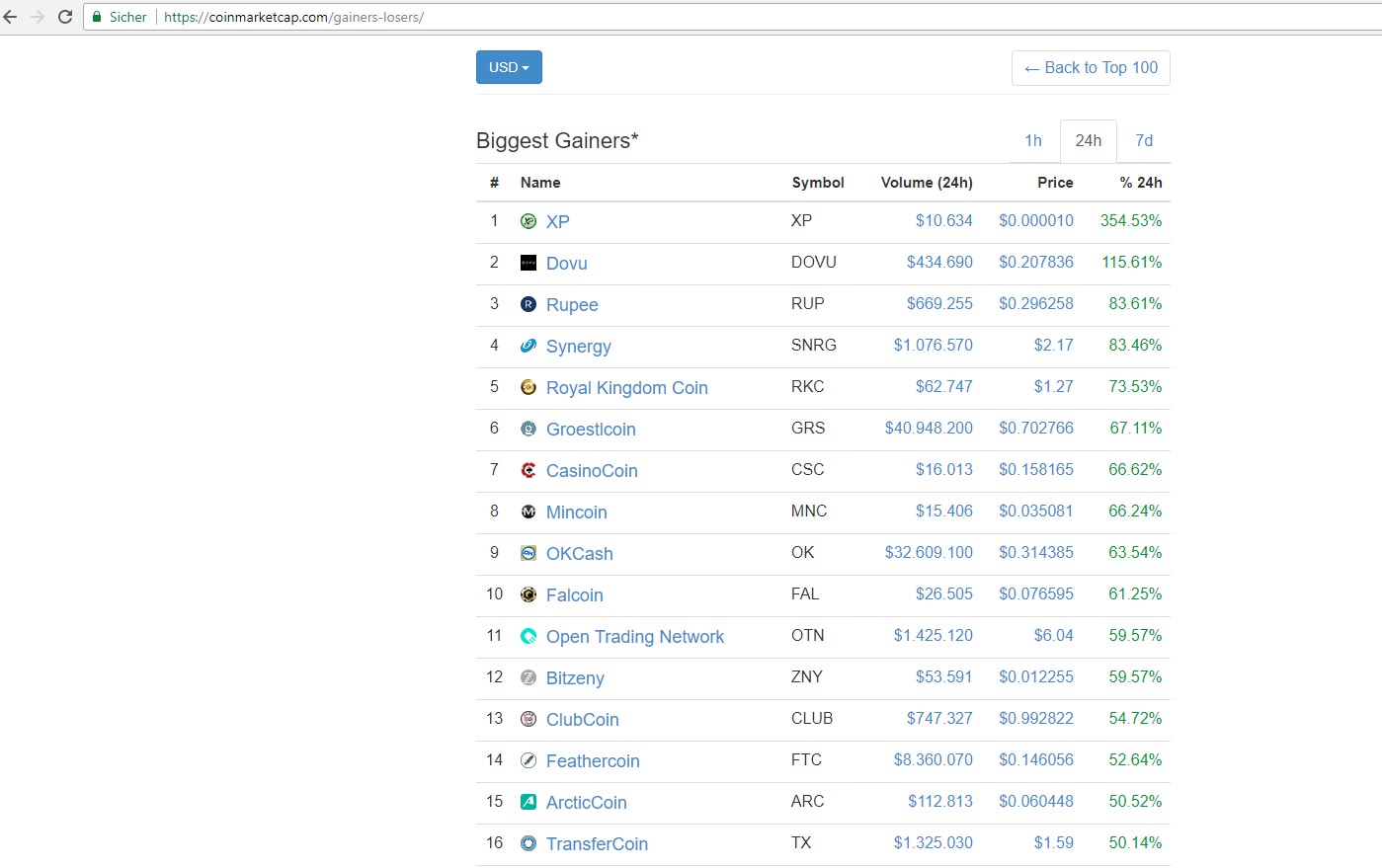Click the address bar URL field
The image size is (1382, 868).
click(731, 17)
